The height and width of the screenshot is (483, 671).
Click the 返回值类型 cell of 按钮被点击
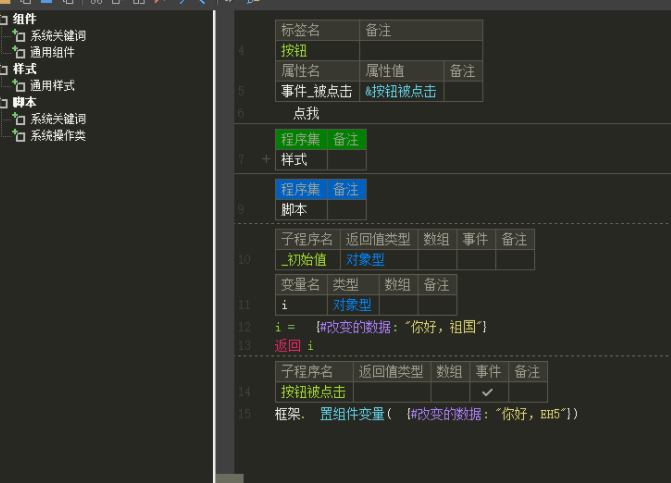(392, 392)
